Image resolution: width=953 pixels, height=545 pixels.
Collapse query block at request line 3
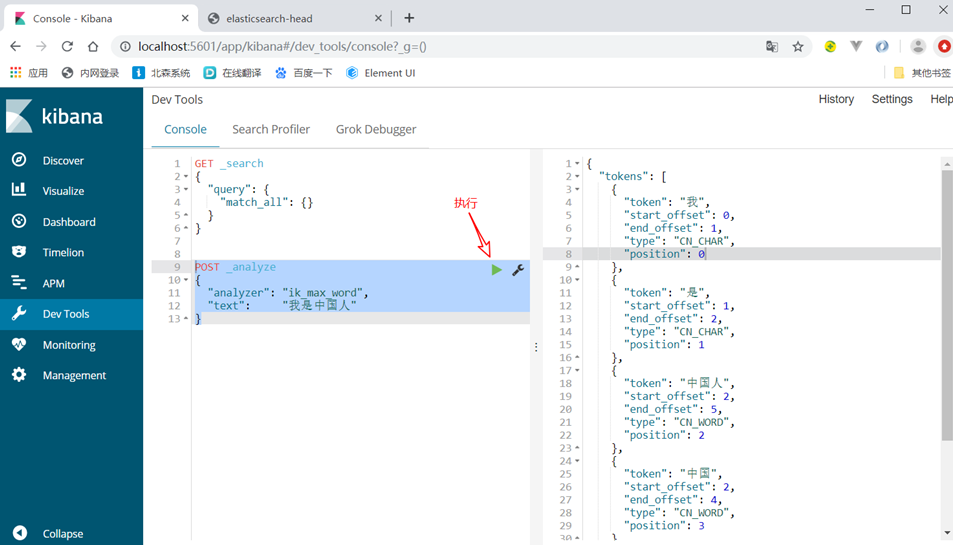[x=185, y=190]
